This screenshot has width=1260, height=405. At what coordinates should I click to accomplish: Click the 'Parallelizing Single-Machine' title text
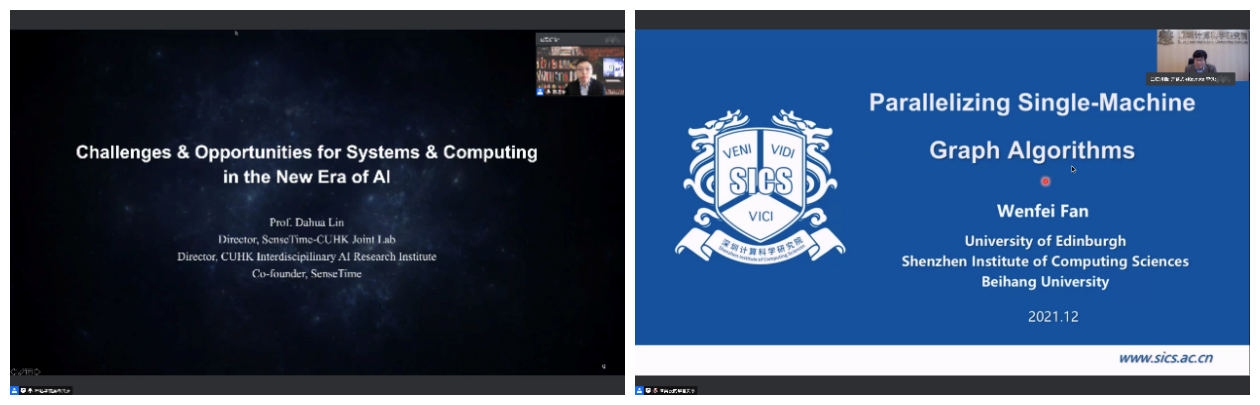1031,102
